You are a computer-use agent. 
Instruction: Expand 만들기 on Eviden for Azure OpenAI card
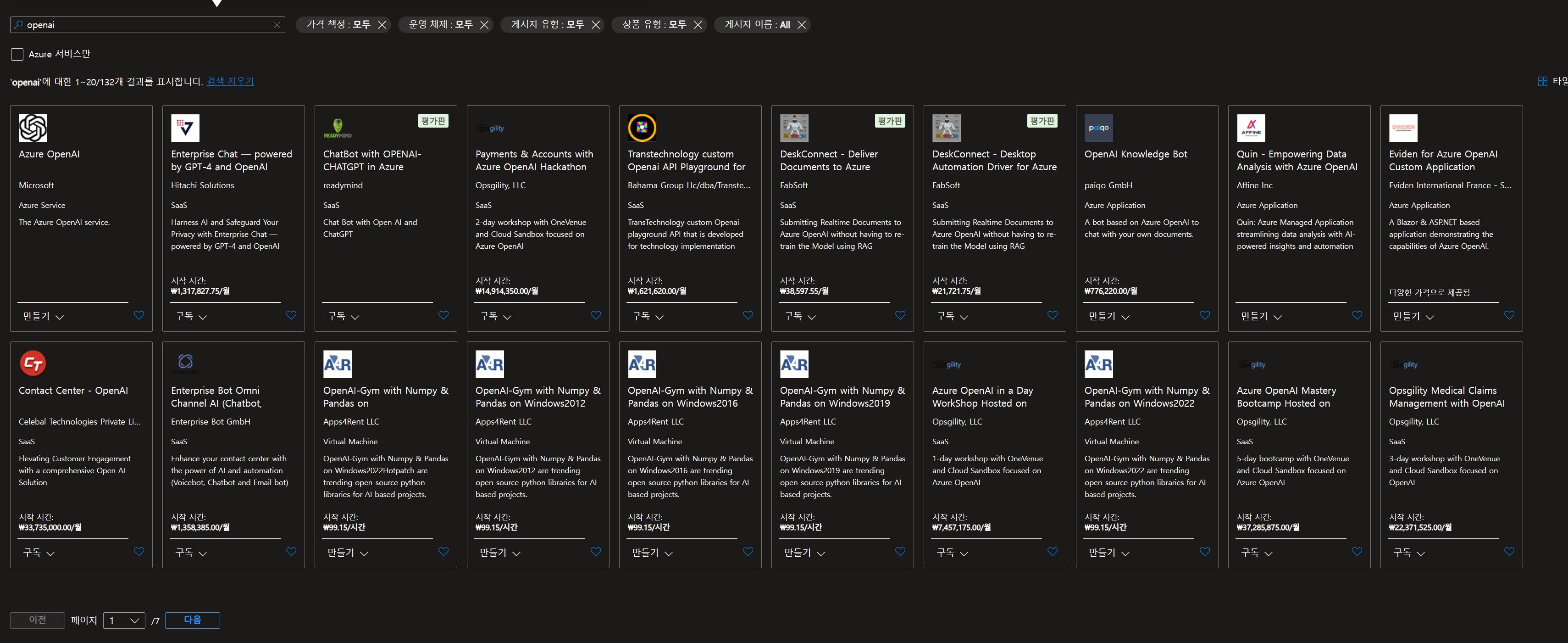point(1413,316)
